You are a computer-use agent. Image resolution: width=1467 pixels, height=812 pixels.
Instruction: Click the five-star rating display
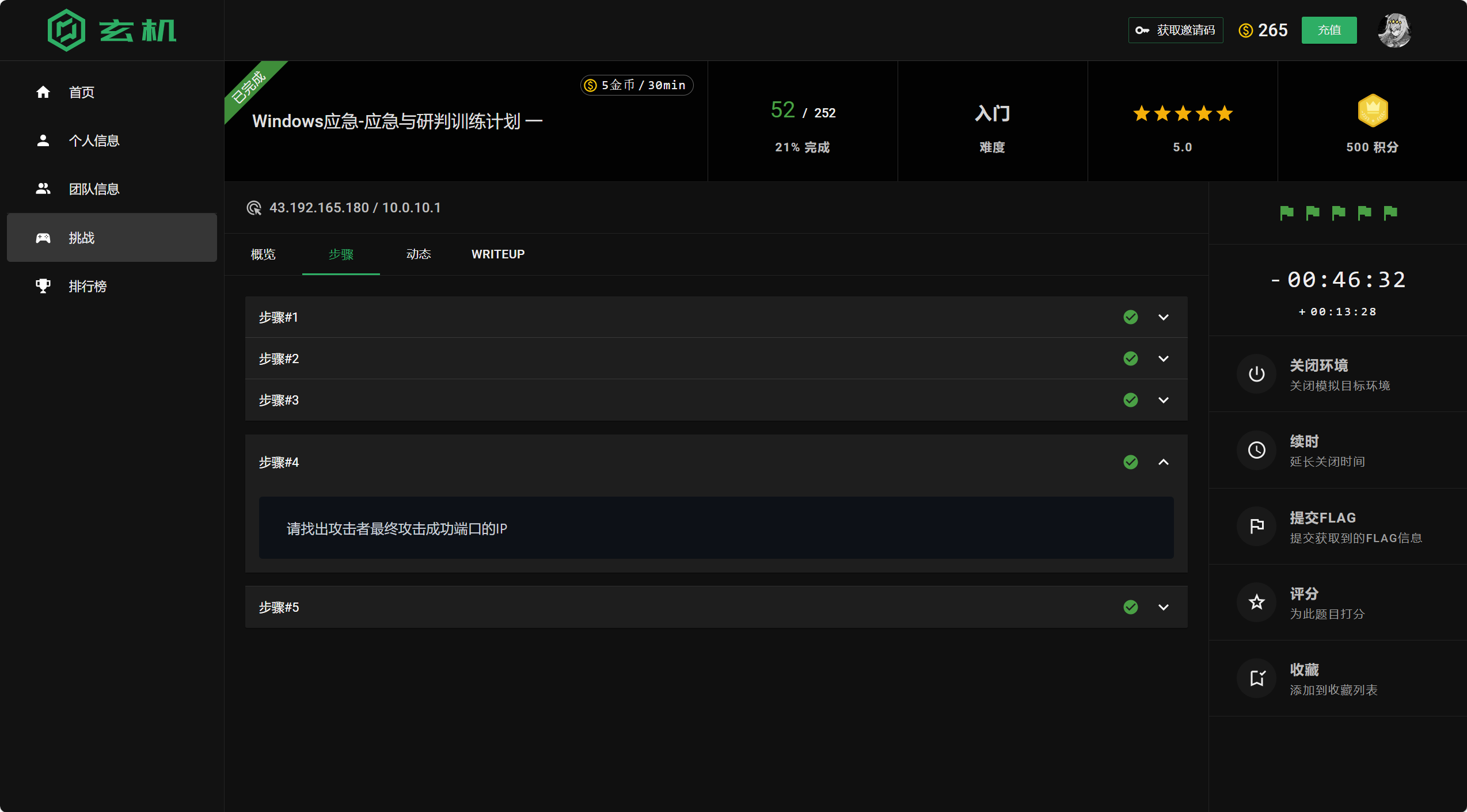click(1182, 113)
